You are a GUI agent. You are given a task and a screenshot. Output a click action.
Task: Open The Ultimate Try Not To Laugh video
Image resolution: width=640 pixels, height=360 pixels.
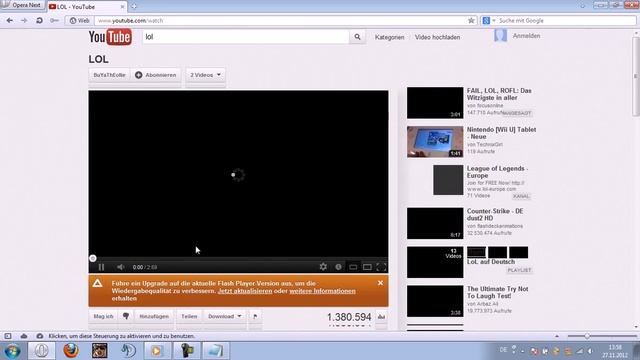pos(497,292)
